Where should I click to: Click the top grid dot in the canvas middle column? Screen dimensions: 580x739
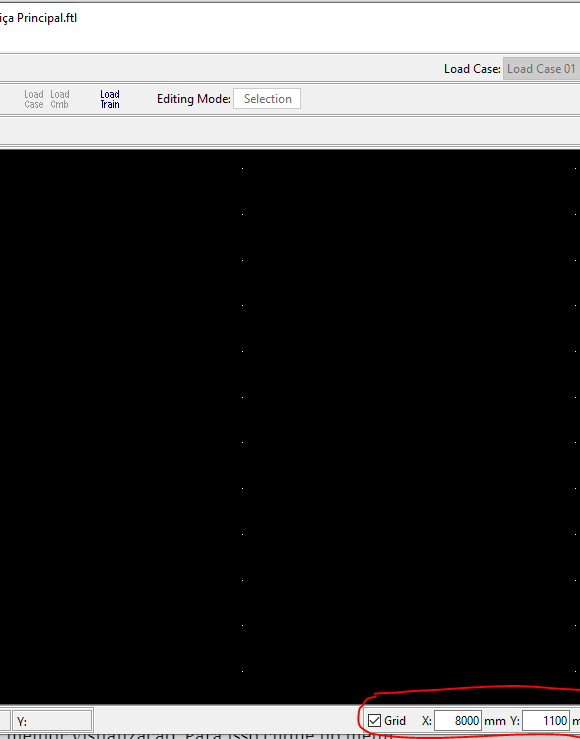pos(243,168)
